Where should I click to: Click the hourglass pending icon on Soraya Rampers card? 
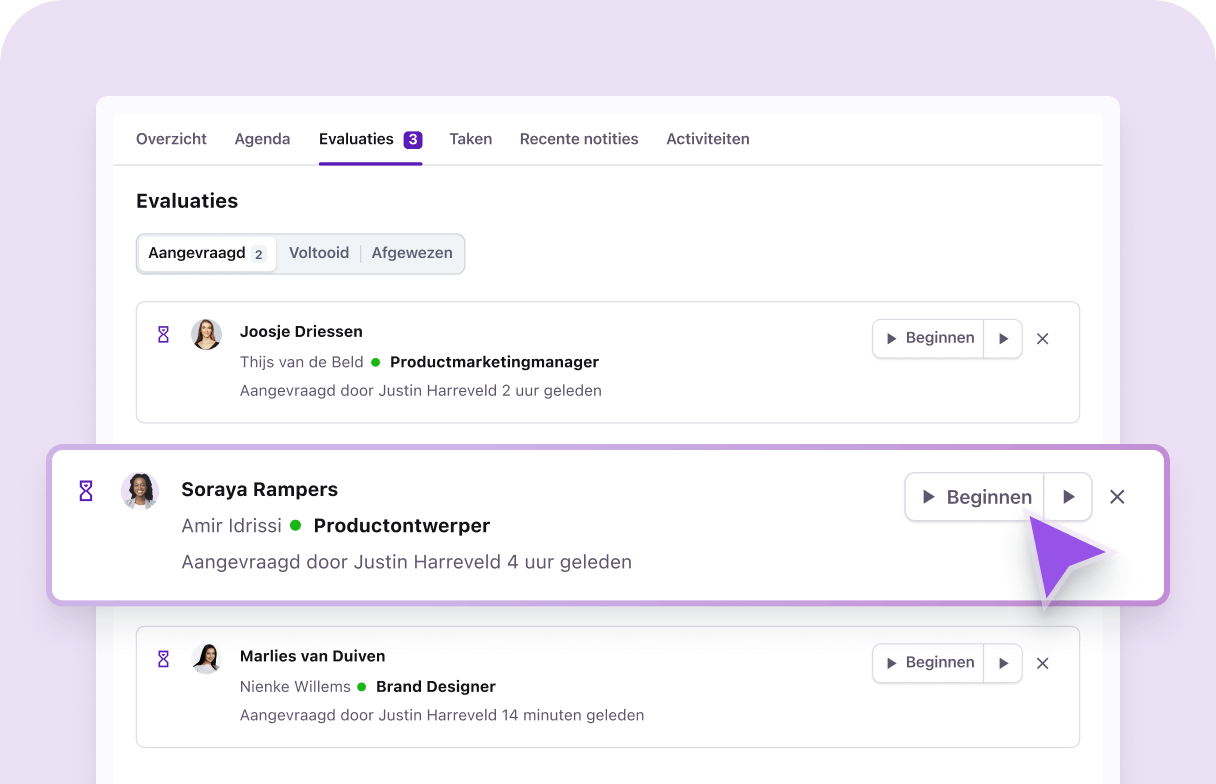pos(85,491)
